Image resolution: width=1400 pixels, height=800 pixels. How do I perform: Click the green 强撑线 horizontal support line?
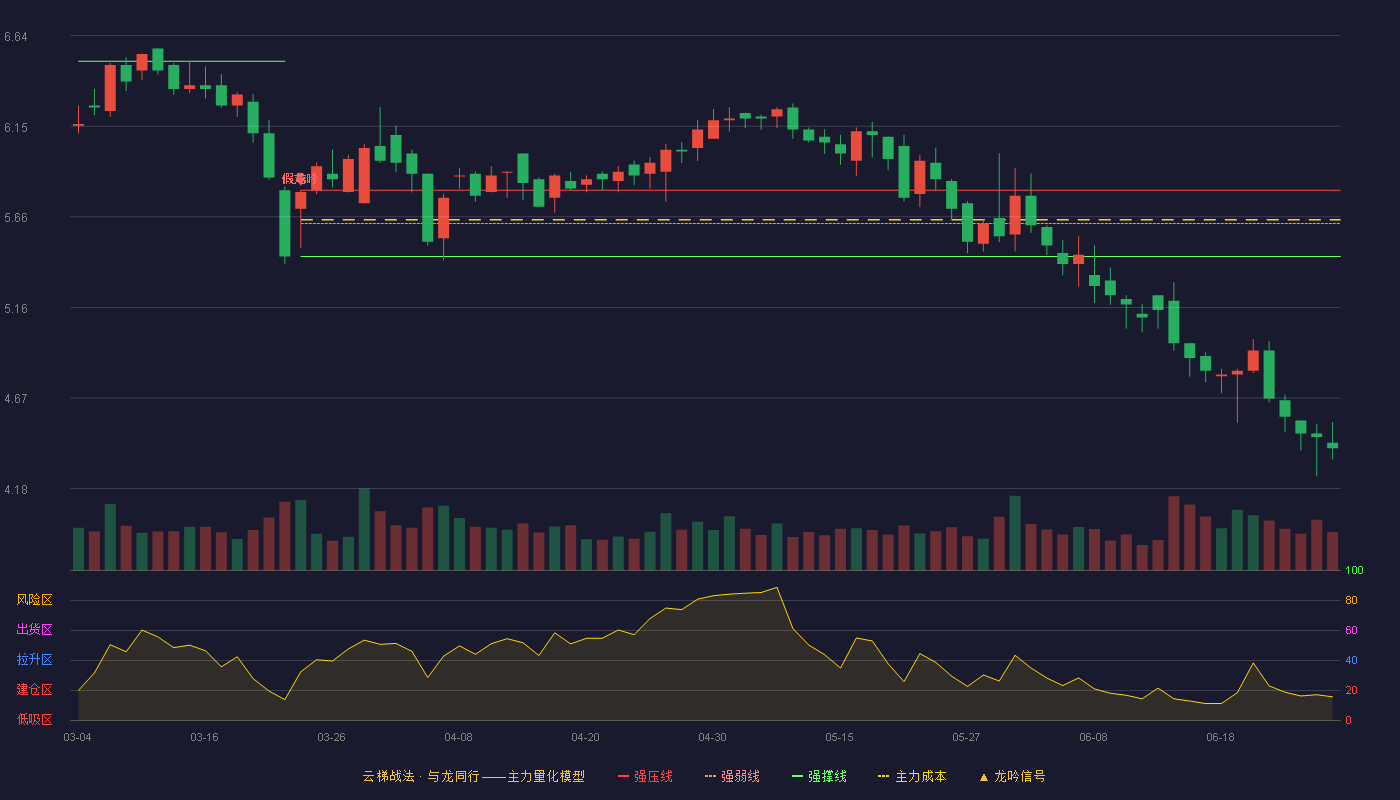pos(820,257)
